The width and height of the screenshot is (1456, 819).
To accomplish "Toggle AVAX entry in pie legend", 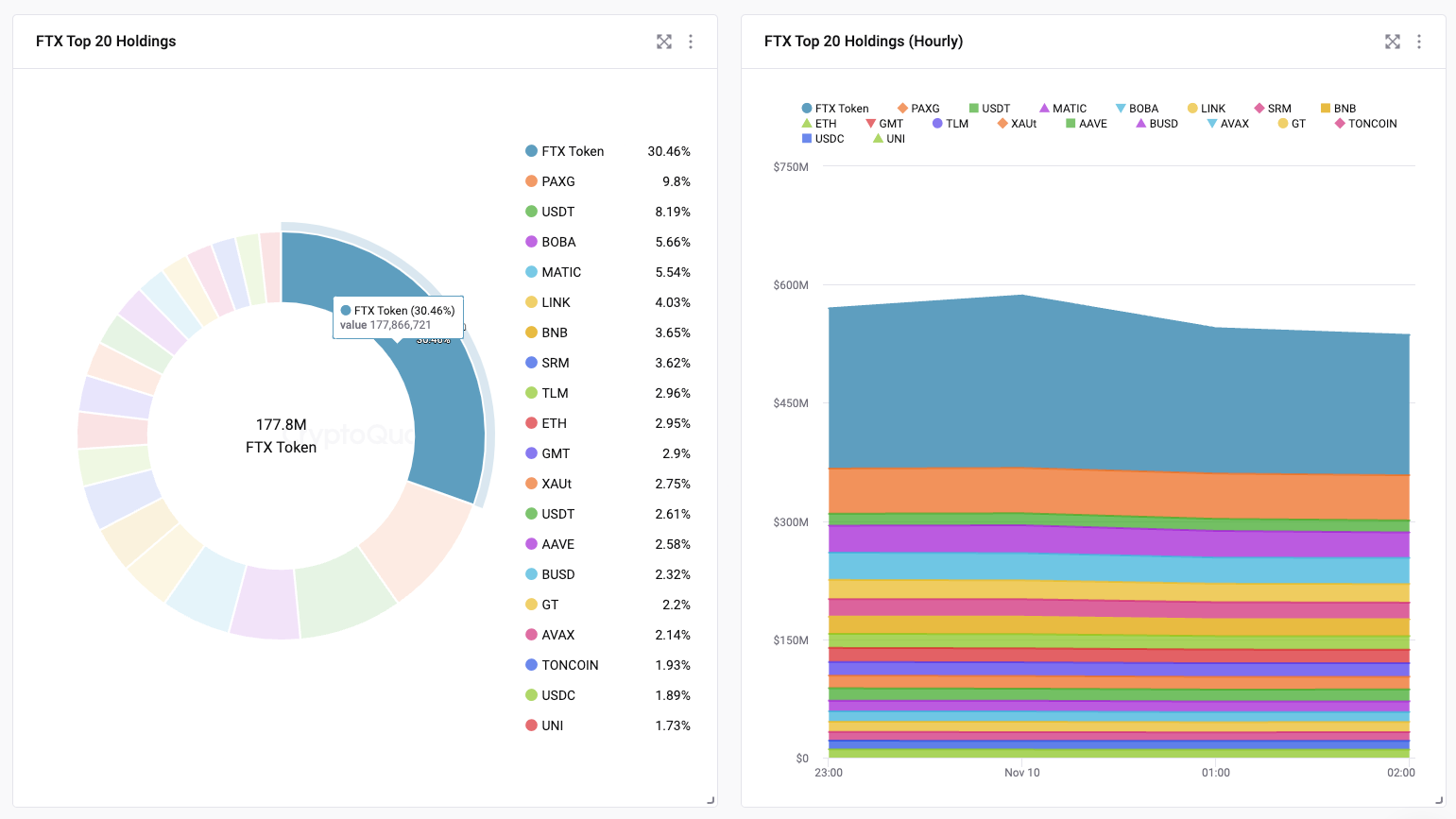I will 550,635.
